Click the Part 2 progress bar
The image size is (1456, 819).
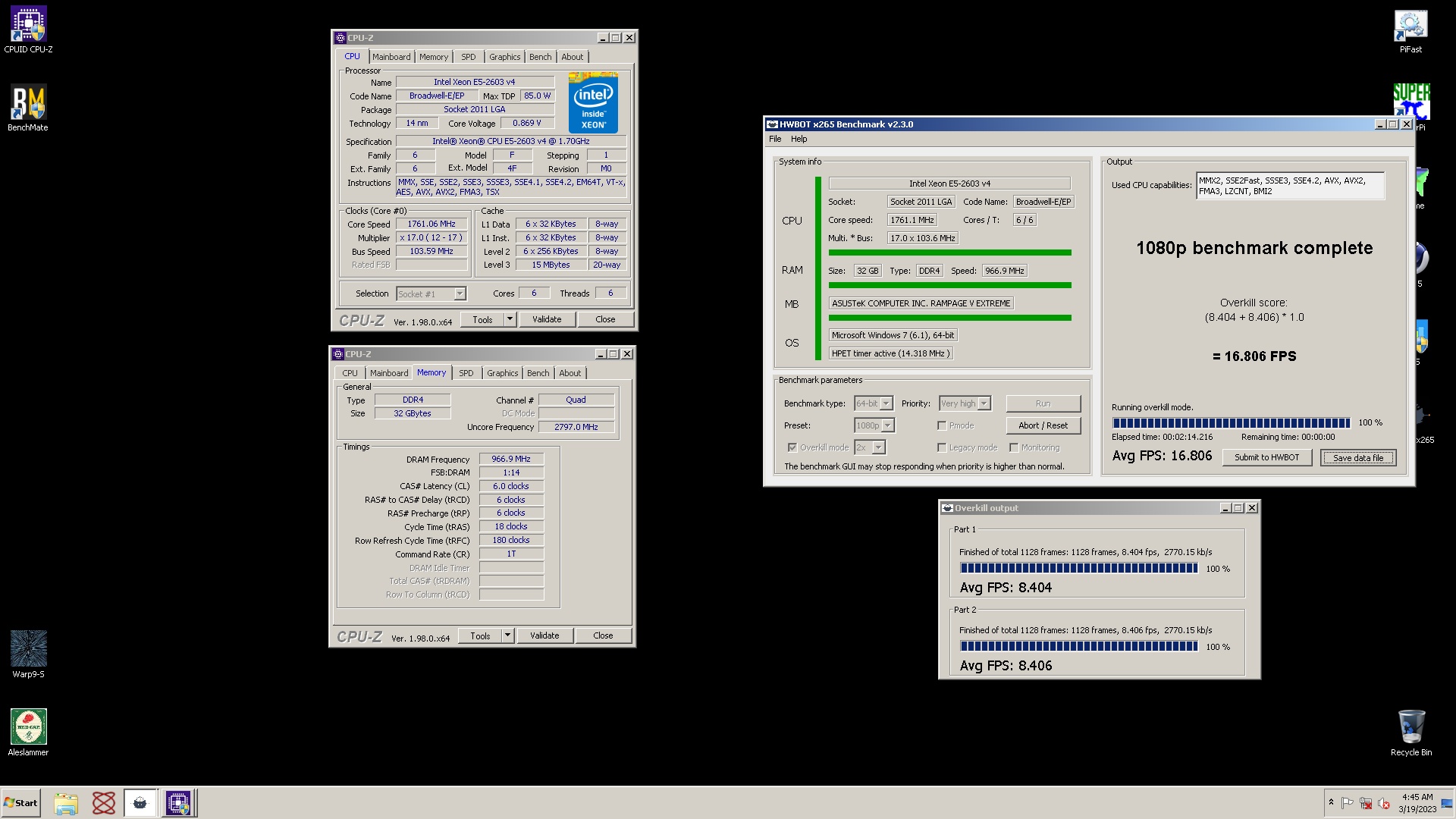1079,646
